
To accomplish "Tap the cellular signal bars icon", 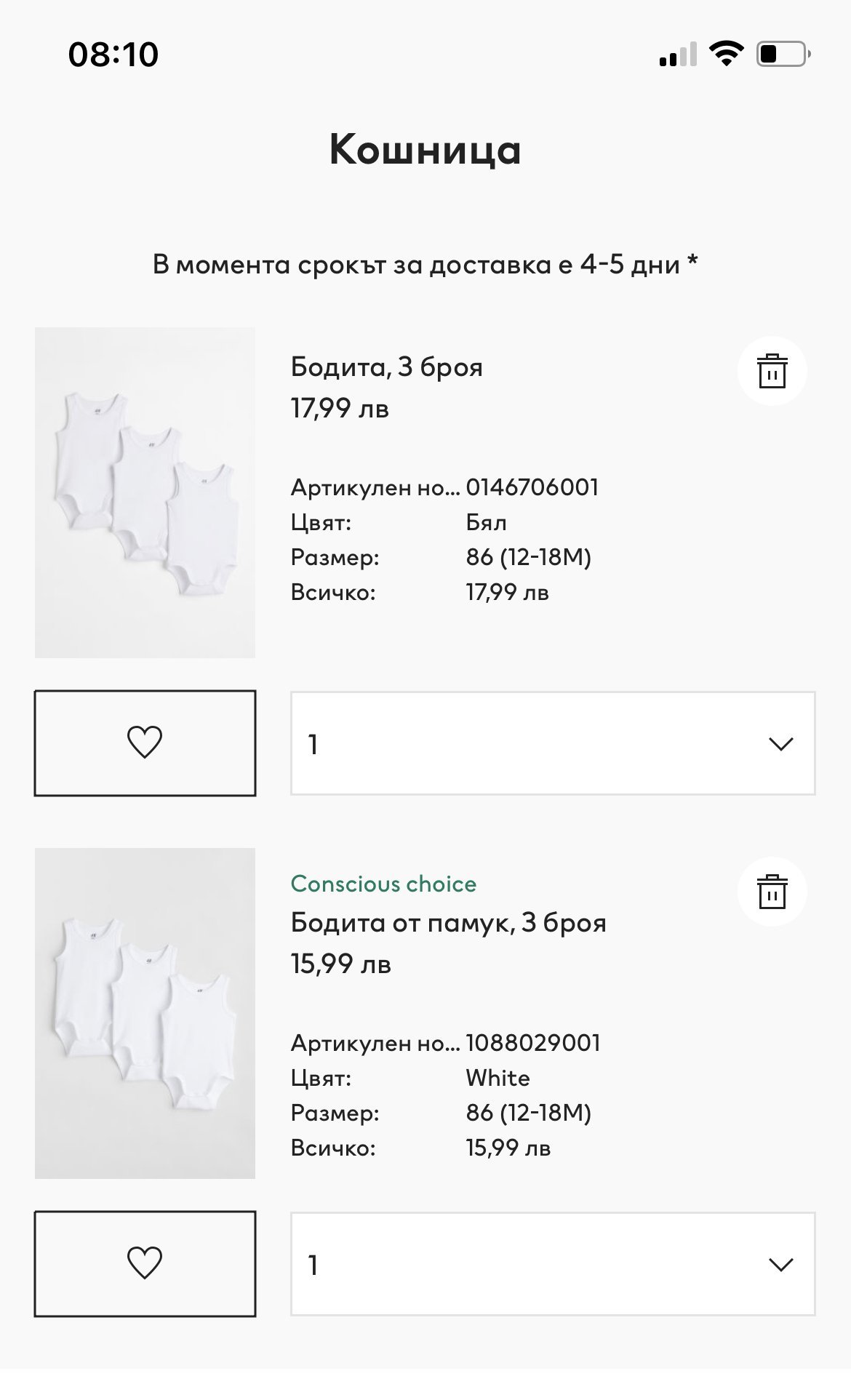I will [677, 55].
